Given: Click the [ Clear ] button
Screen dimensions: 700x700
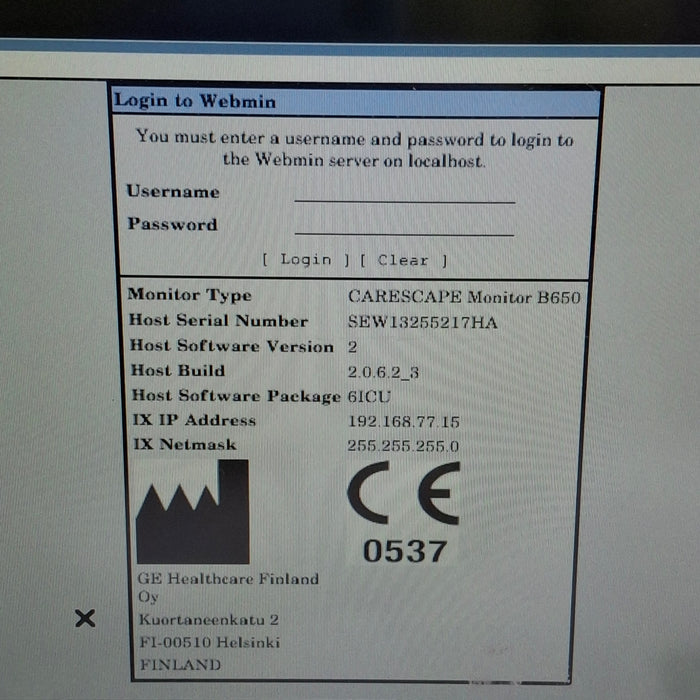Looking at the screenshot, I should pyautogui.click(x=404, y=260).
